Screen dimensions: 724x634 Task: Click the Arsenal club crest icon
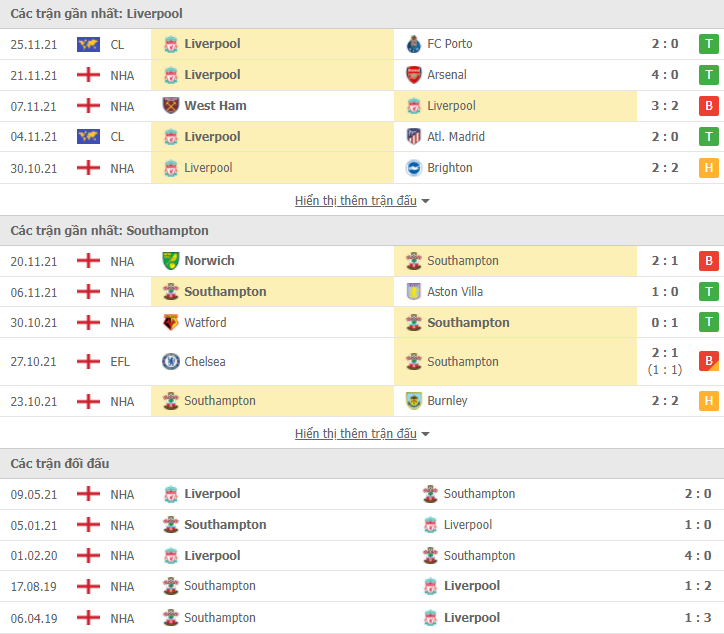point(413,75)
